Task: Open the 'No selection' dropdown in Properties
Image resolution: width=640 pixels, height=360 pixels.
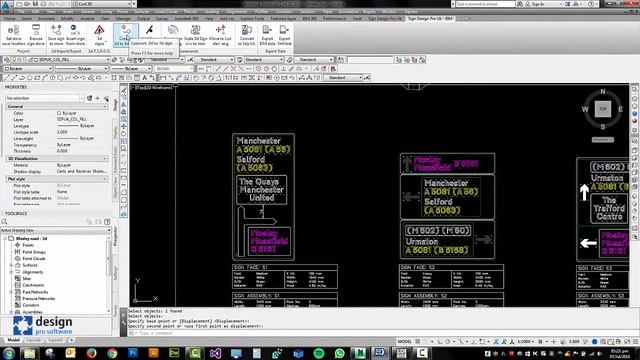Action: click(44, 98)
